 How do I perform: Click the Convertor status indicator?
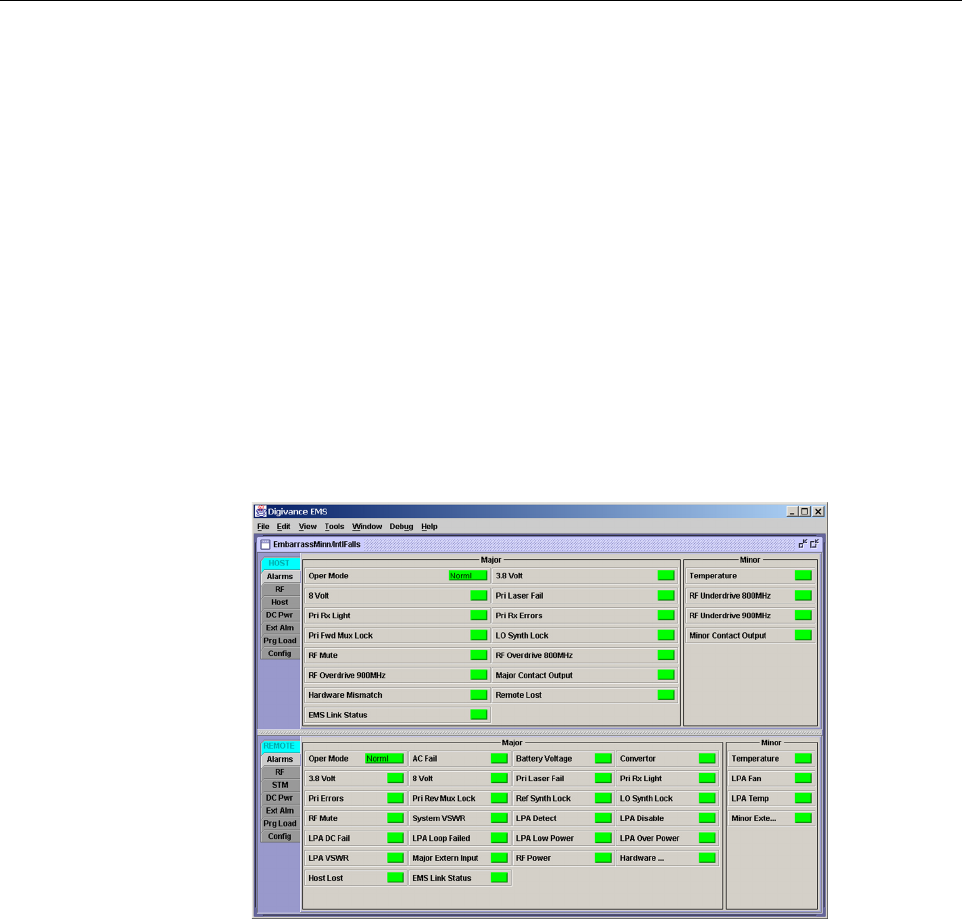[x=707, y=759]
